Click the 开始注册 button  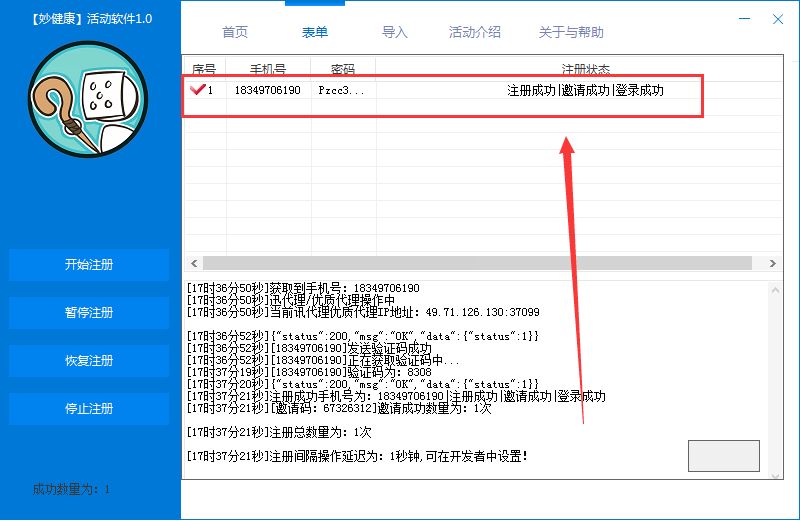[x=89, y=265]
